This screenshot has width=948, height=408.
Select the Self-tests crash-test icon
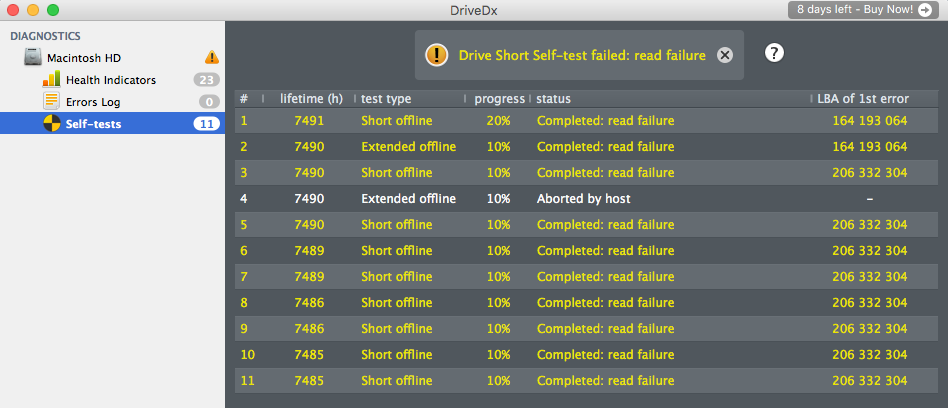pyautogui.click(x=52, y=124)
